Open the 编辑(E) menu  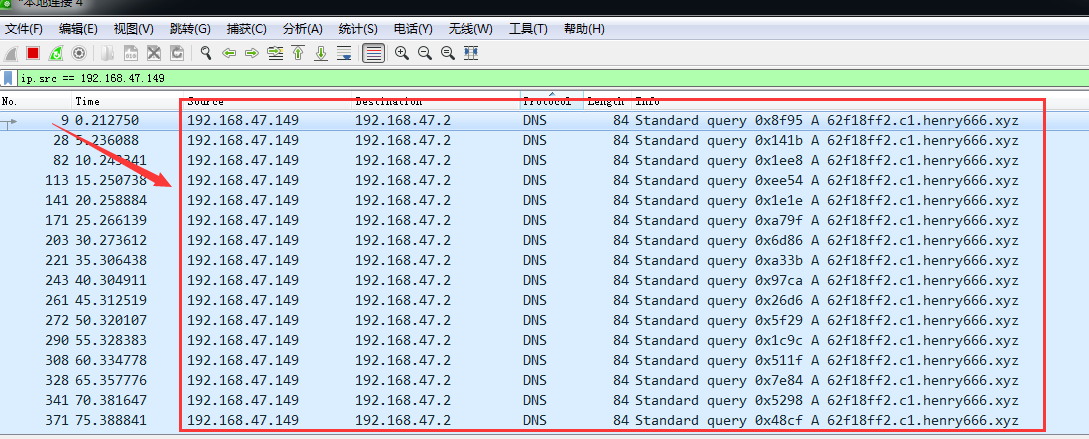pos(78,29)
